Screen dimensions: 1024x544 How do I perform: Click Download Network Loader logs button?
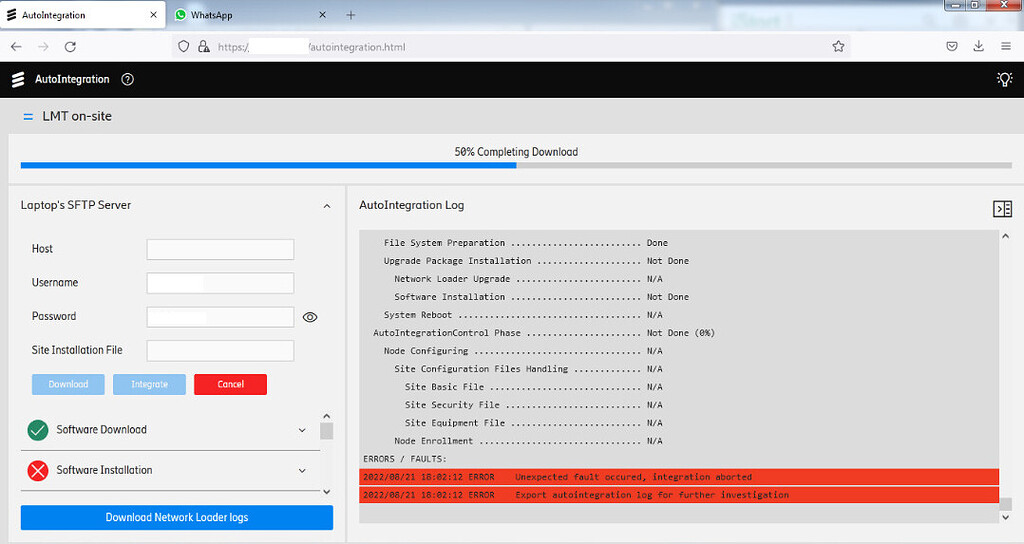click(x=176, y=517)
